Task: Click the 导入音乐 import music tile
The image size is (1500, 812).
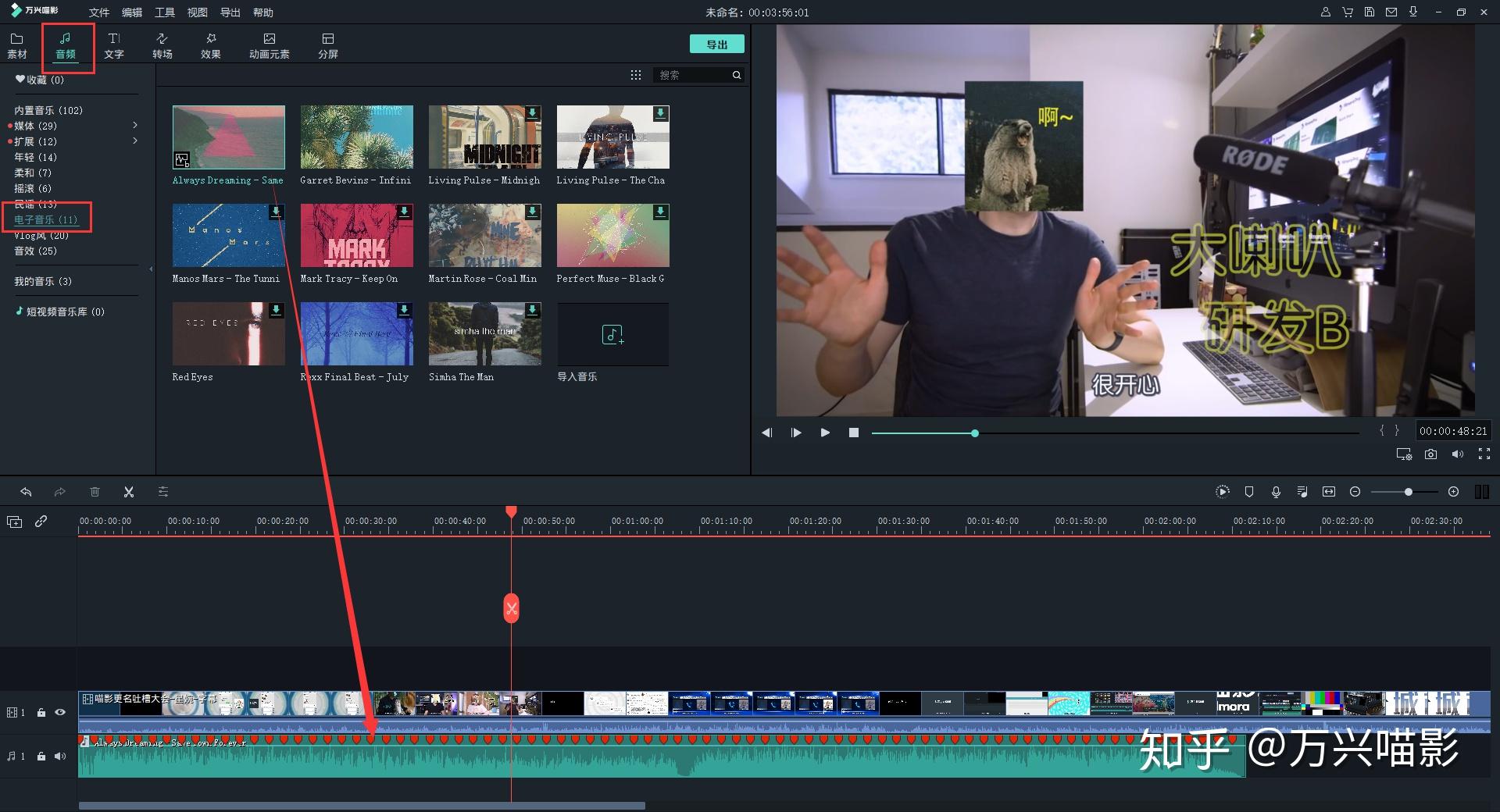Action: pos(612,334)
